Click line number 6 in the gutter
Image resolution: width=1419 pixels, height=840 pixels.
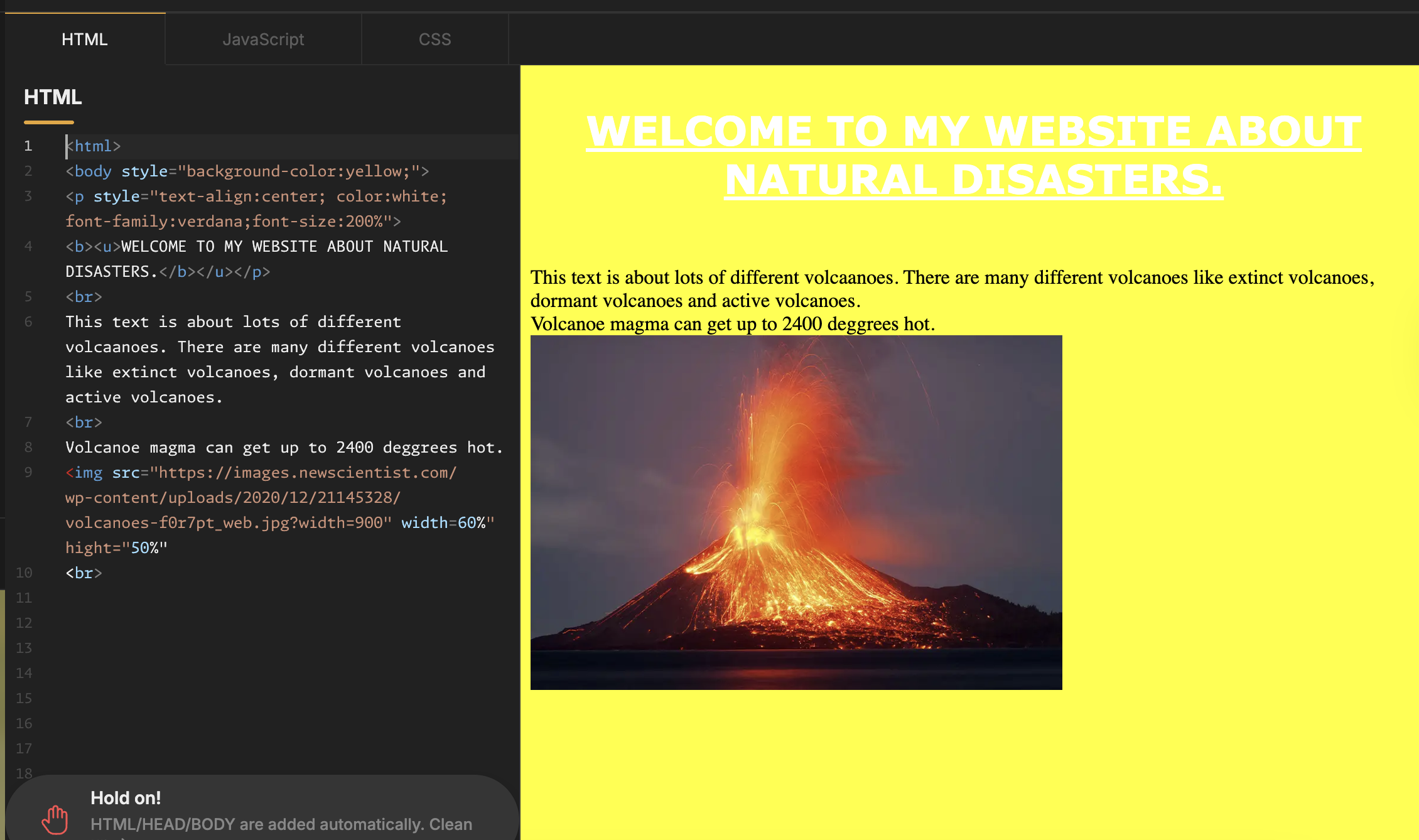28,321
